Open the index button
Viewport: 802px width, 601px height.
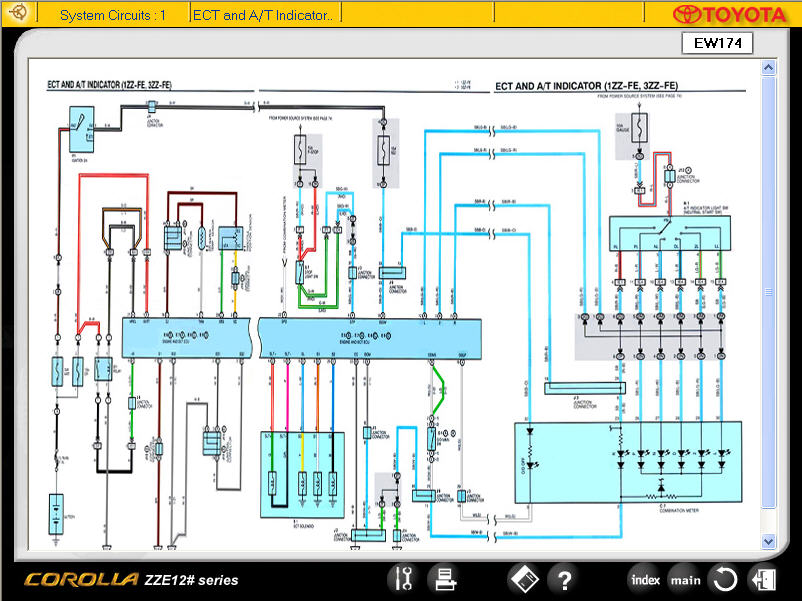click(x=645, y=580)
